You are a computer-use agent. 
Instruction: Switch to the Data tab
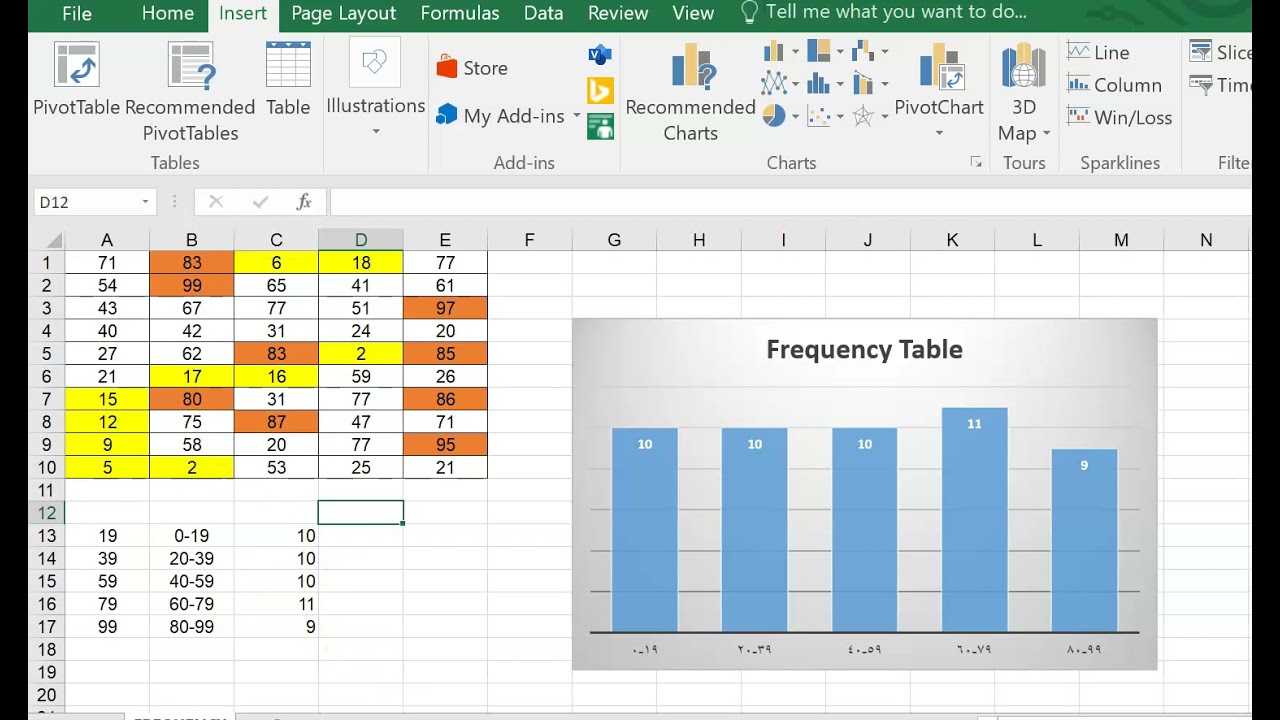coord(543,14)
